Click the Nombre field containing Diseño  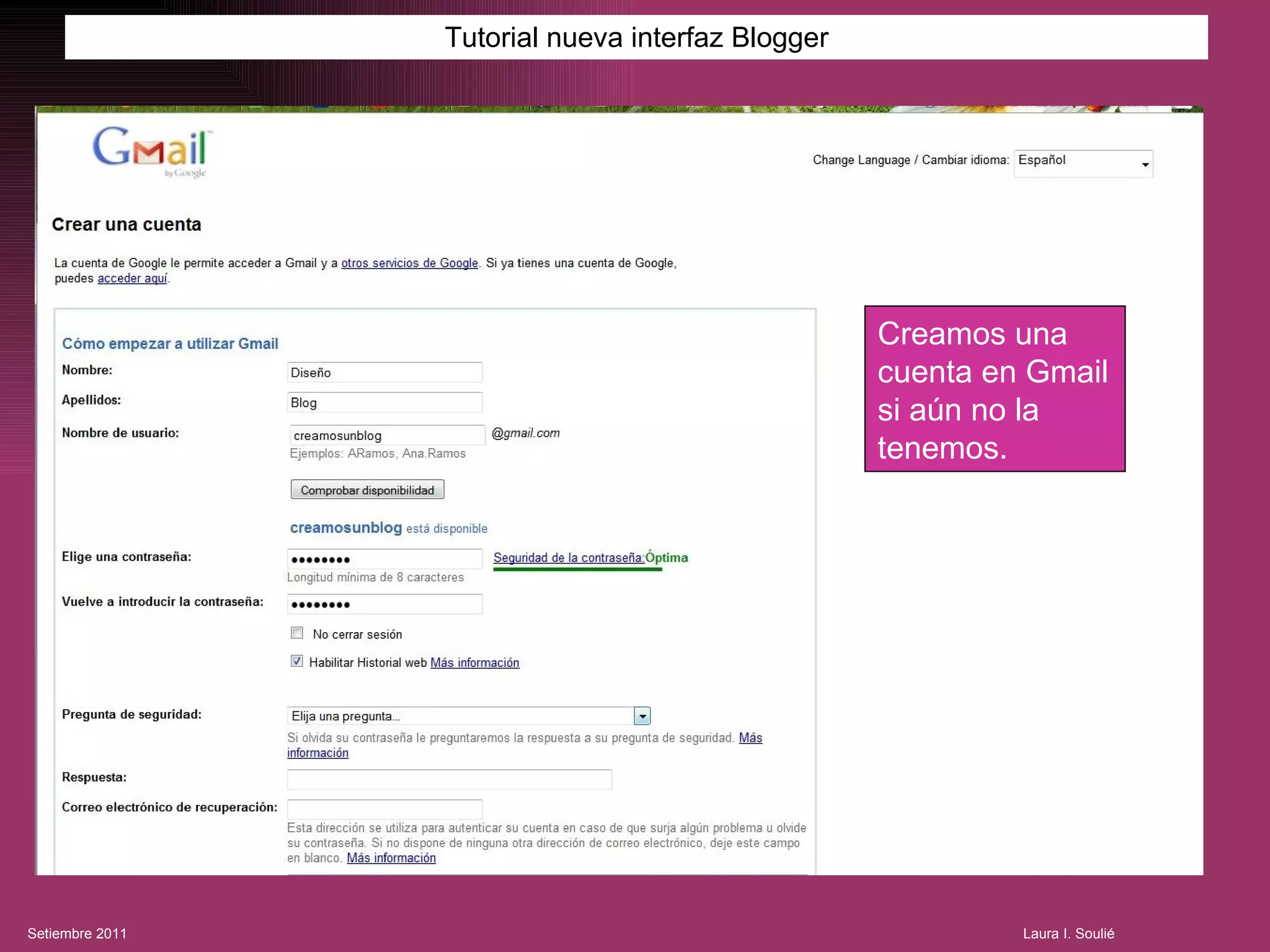tap(384, 372)
